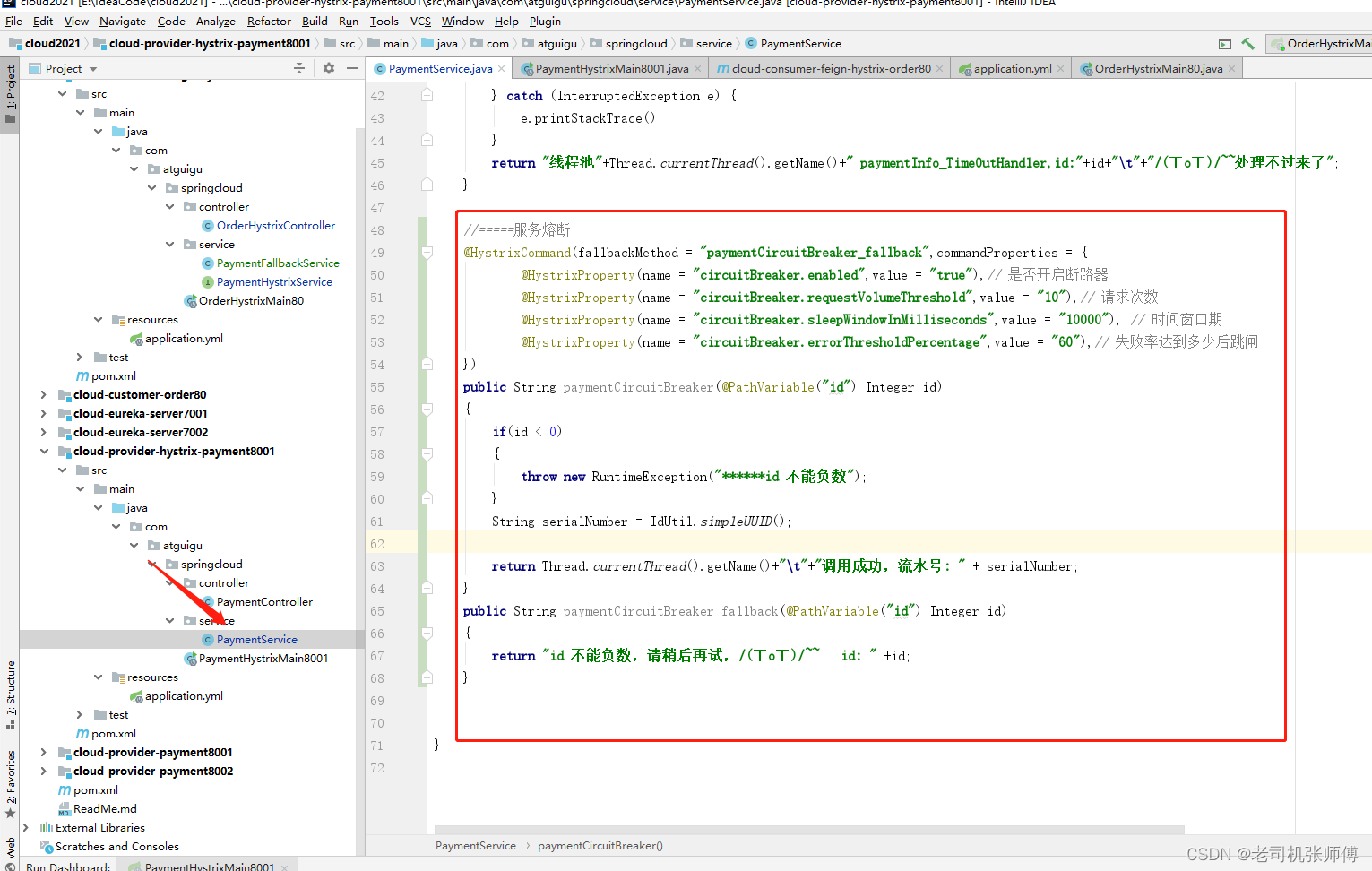This screenshot has height=871, width=1372.
Task: Collapse cloud-provider-hystrix-payment8001 module
Action: click(x=43, y=452)
